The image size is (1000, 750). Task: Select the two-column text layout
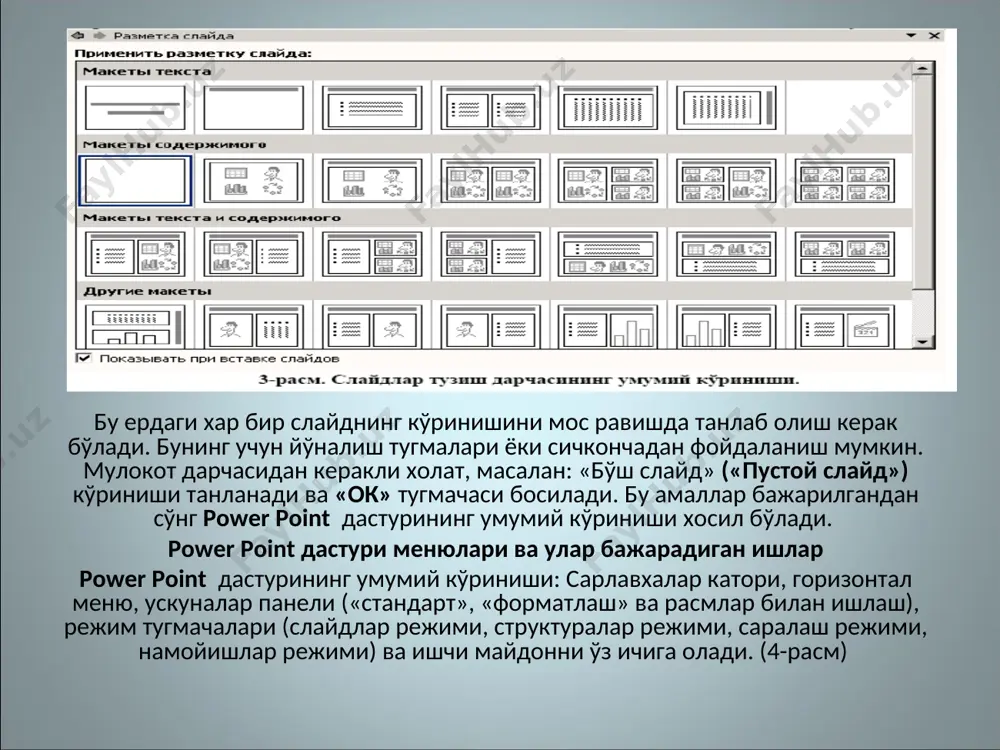[490, 108]
